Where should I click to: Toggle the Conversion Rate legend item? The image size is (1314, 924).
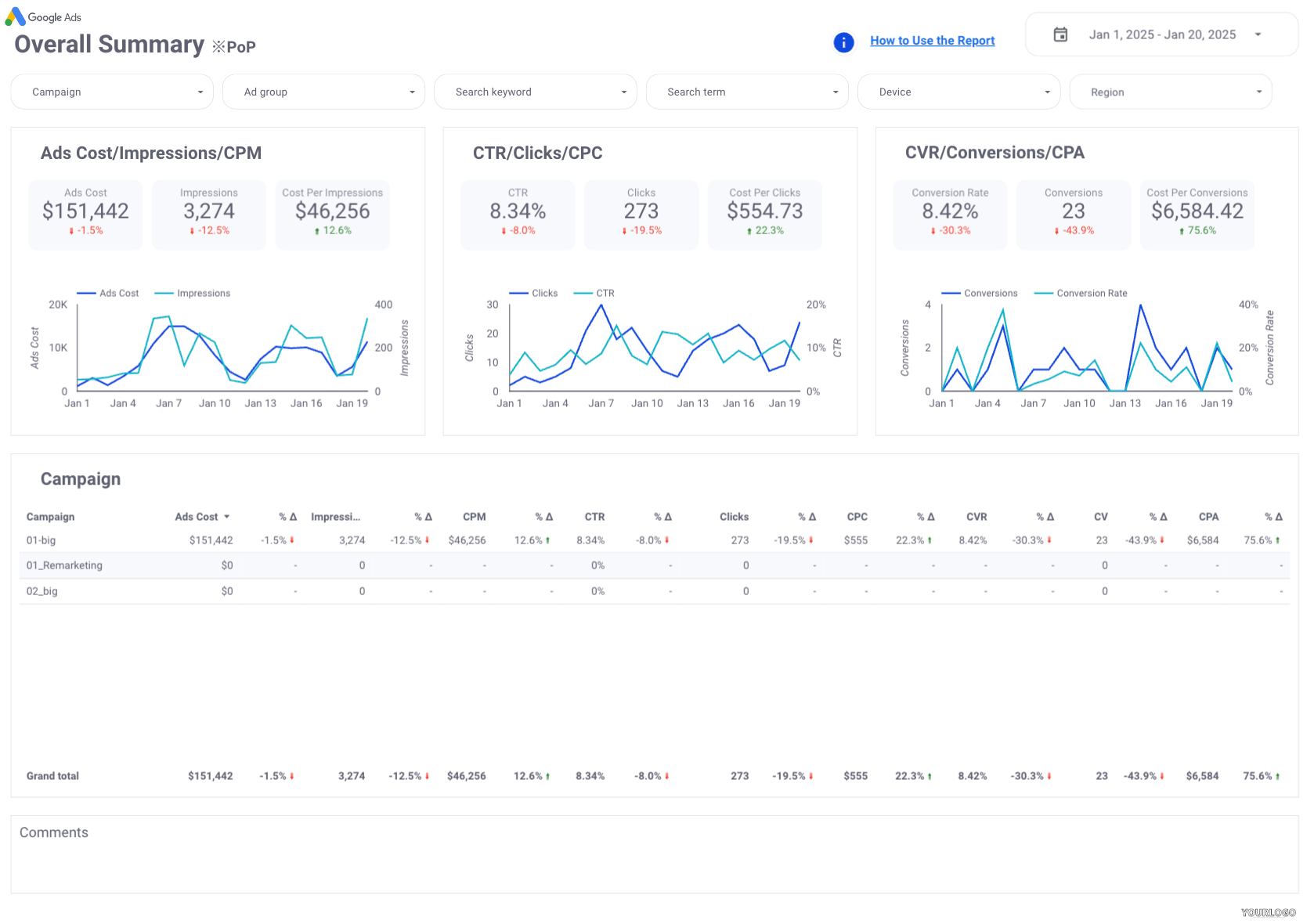(x=1081, y=294)
